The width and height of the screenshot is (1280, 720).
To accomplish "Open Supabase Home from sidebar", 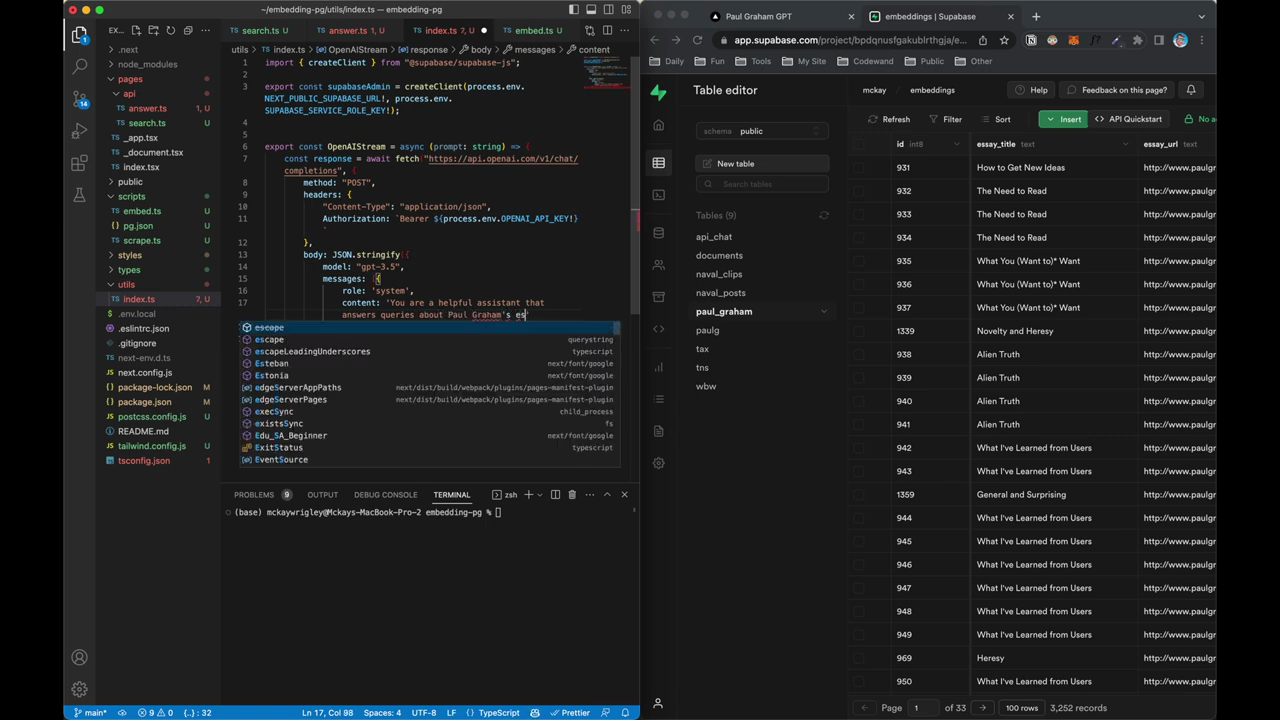I will click(x=658, y=126).
